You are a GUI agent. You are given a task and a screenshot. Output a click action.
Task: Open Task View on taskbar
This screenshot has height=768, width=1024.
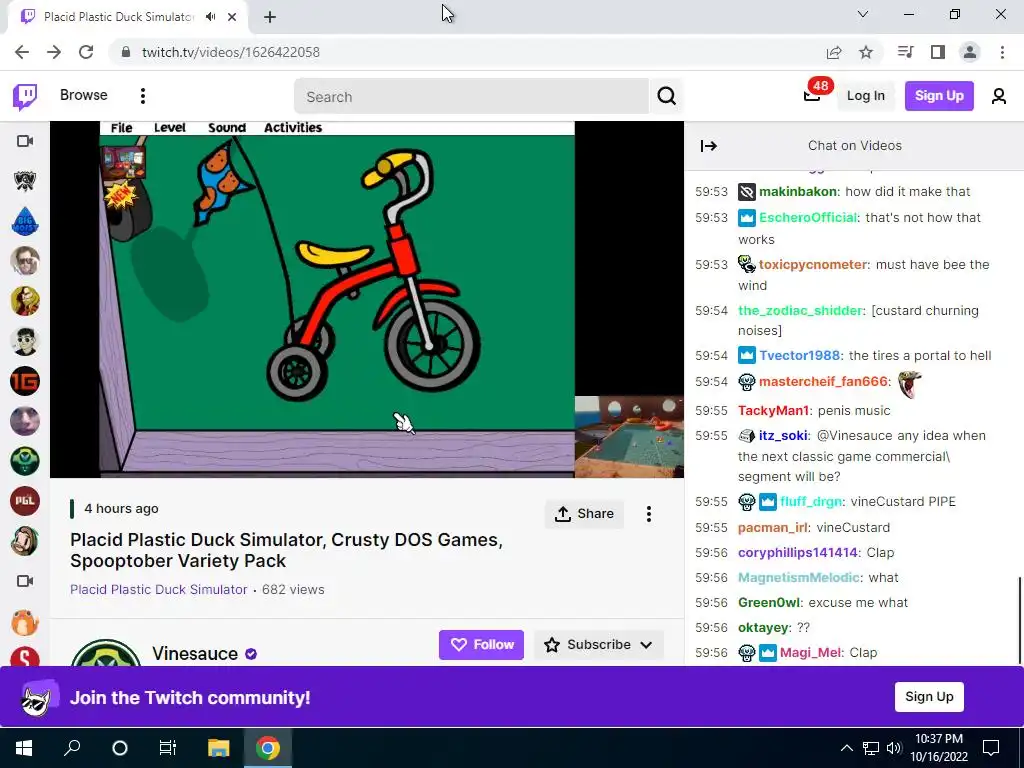pos(168,747)
